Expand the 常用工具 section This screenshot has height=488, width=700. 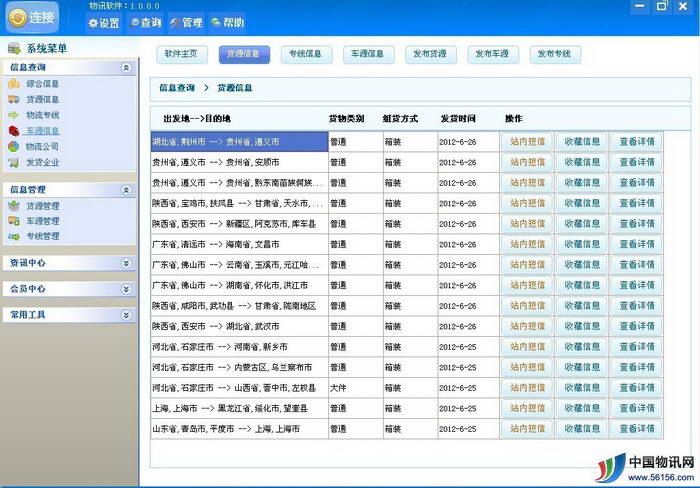pyautogui.click(x=126, y=315)
